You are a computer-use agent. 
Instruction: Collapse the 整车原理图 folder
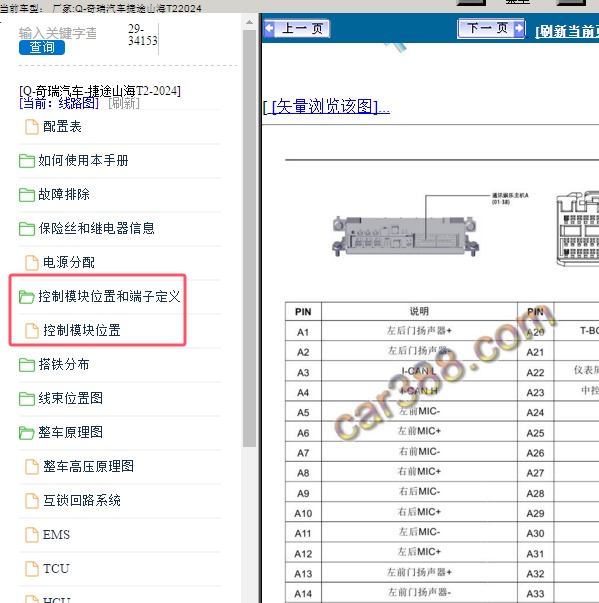click(x=71, y=432)
